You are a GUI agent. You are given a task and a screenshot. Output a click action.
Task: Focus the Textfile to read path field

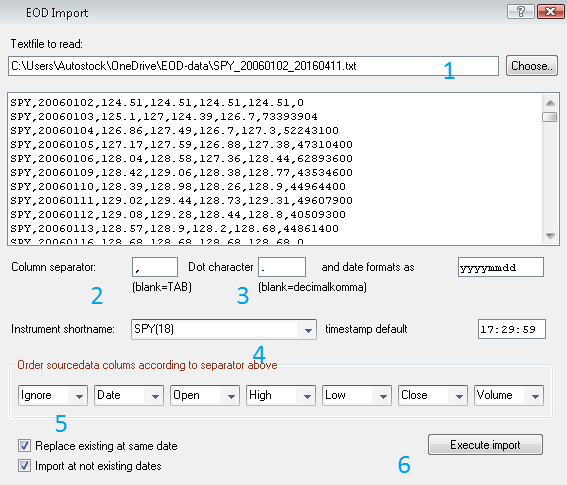253,66
